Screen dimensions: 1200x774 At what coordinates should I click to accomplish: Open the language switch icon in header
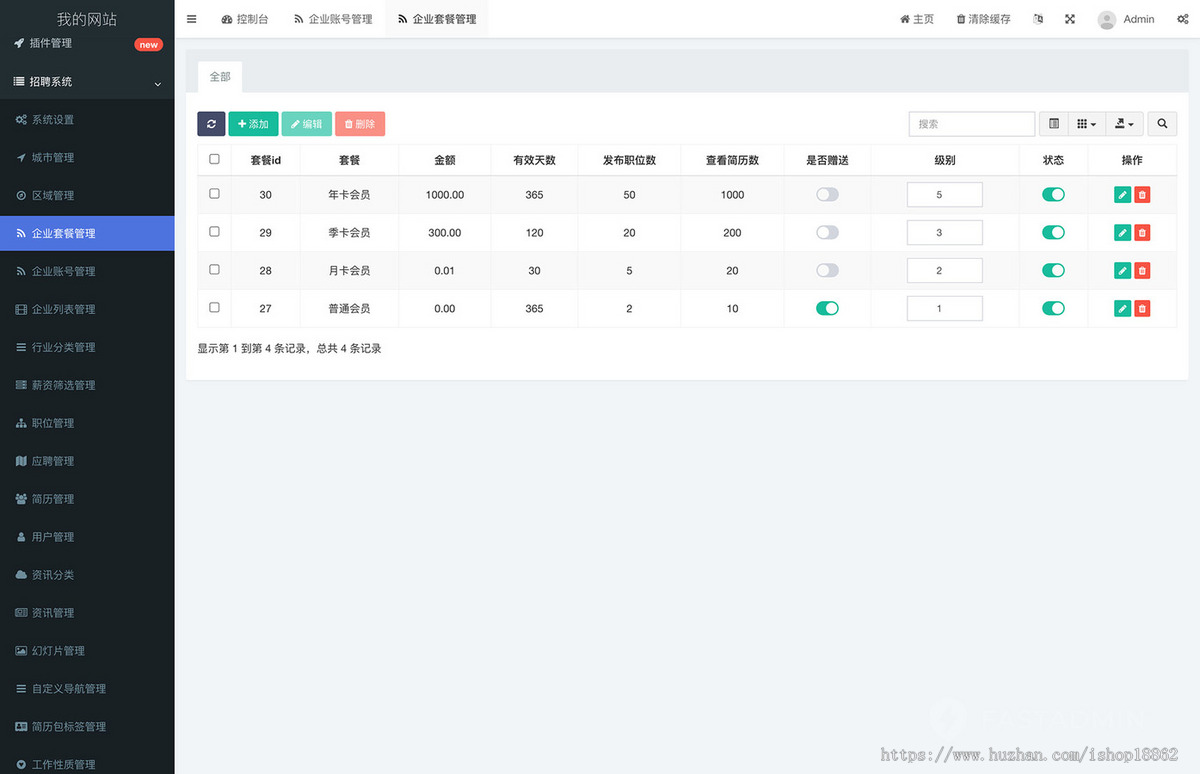tap(1038, 19)
